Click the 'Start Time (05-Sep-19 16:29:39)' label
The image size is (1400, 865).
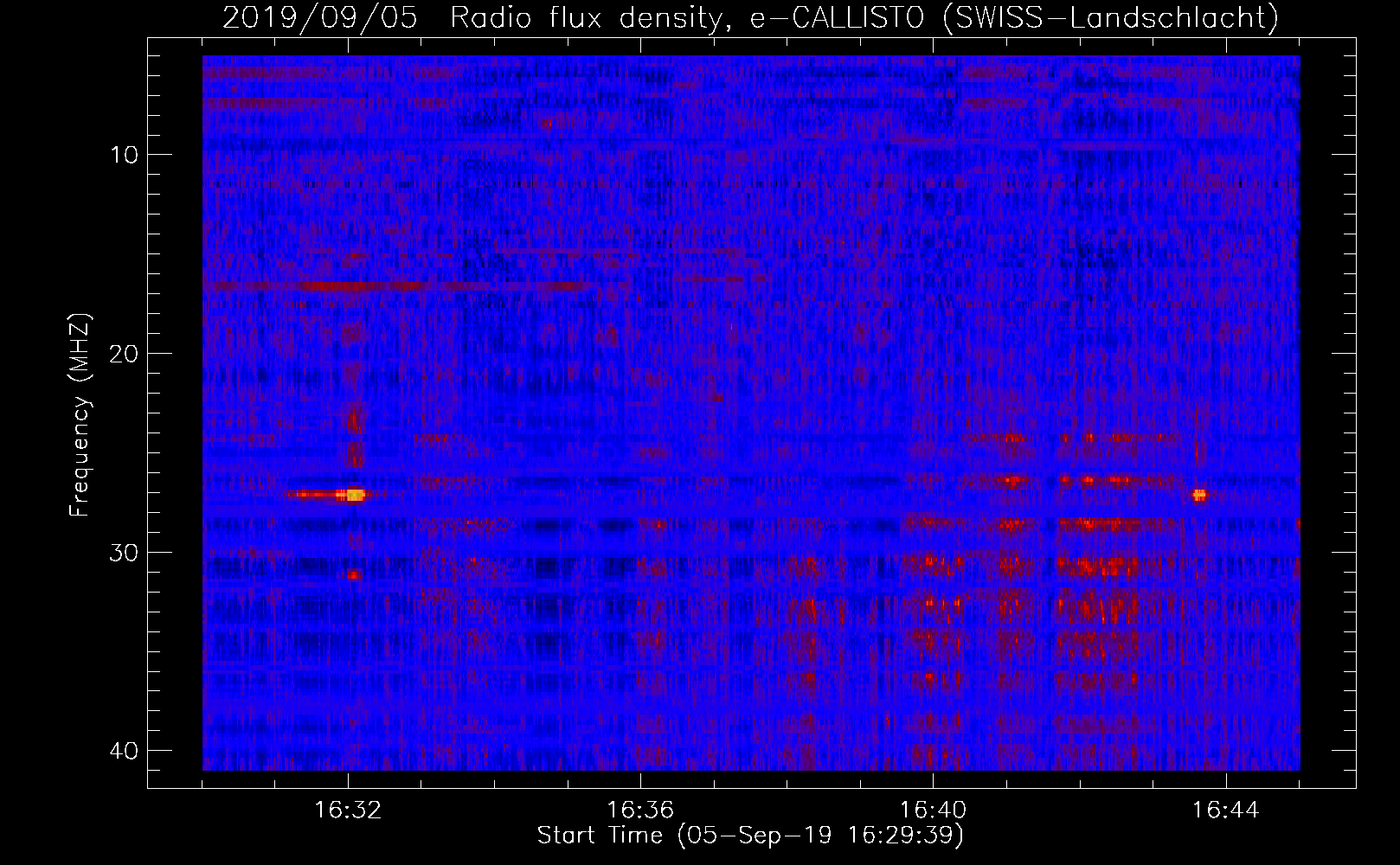click(x=750, y=836)
